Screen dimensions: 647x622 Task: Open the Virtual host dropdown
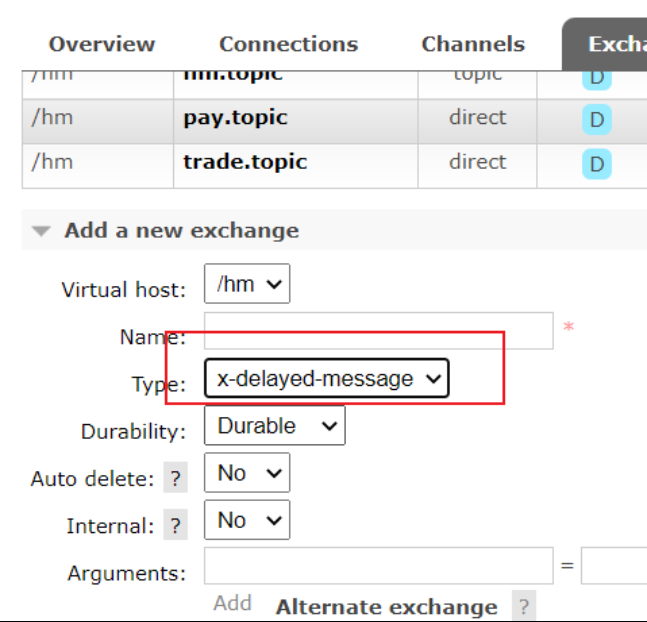pos(247,285)
